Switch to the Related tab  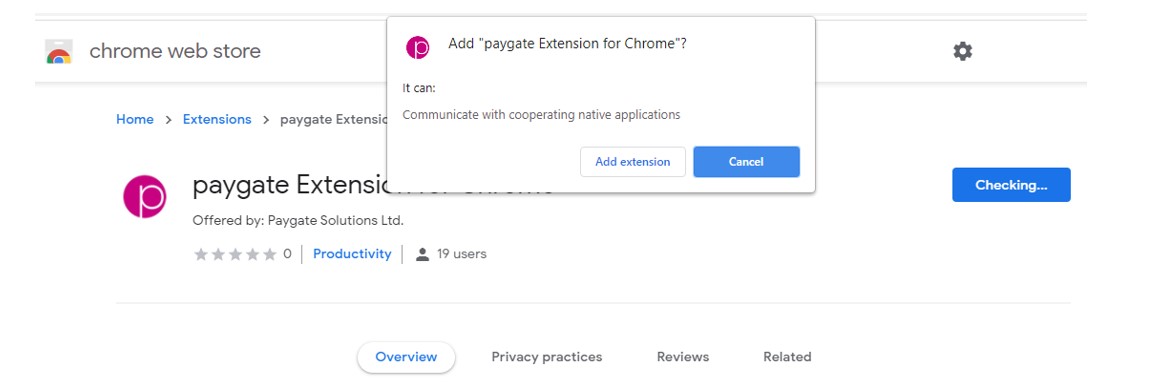tap(787, 357)
